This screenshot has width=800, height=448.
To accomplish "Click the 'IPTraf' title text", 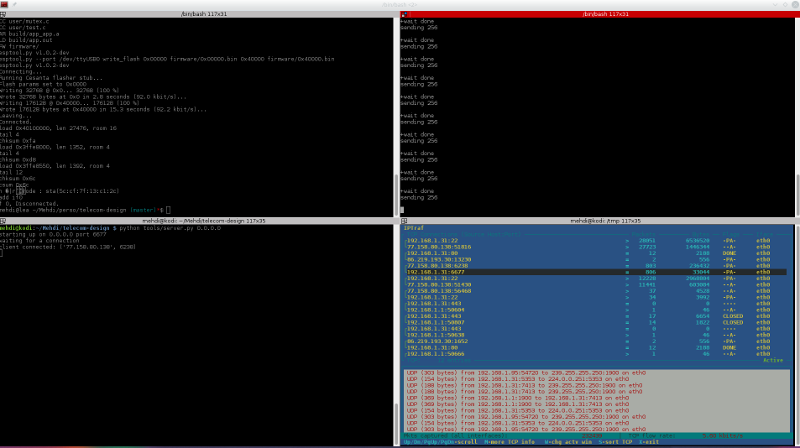I will (414, 228).
